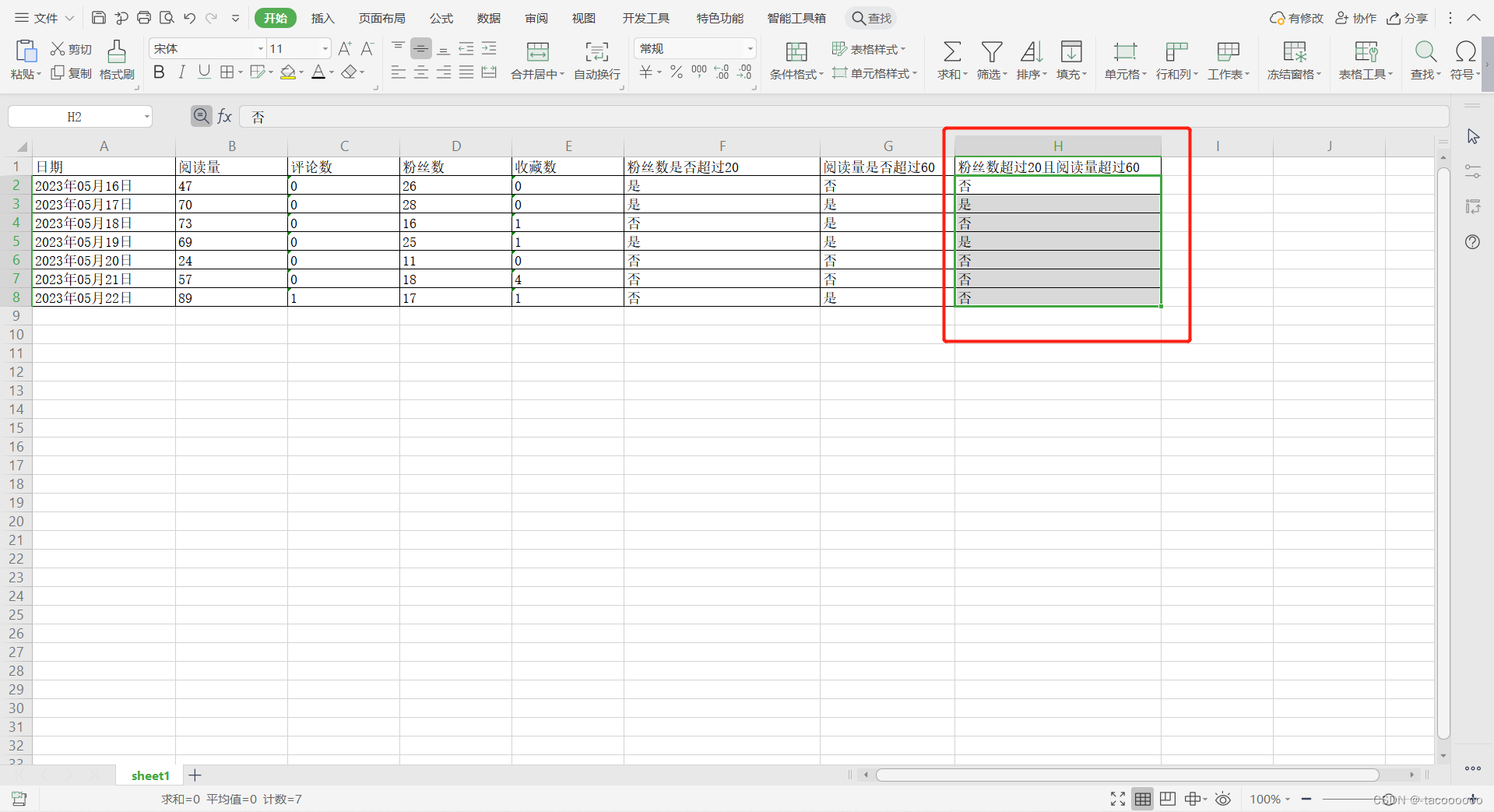
Task: Click 合并居中 merge and center
Action: click(x=537, y=60)
